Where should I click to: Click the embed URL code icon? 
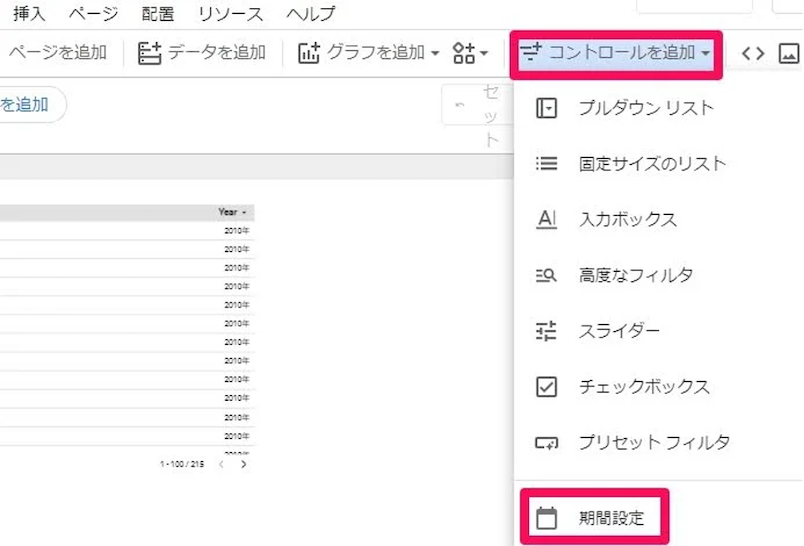(753, 53)
